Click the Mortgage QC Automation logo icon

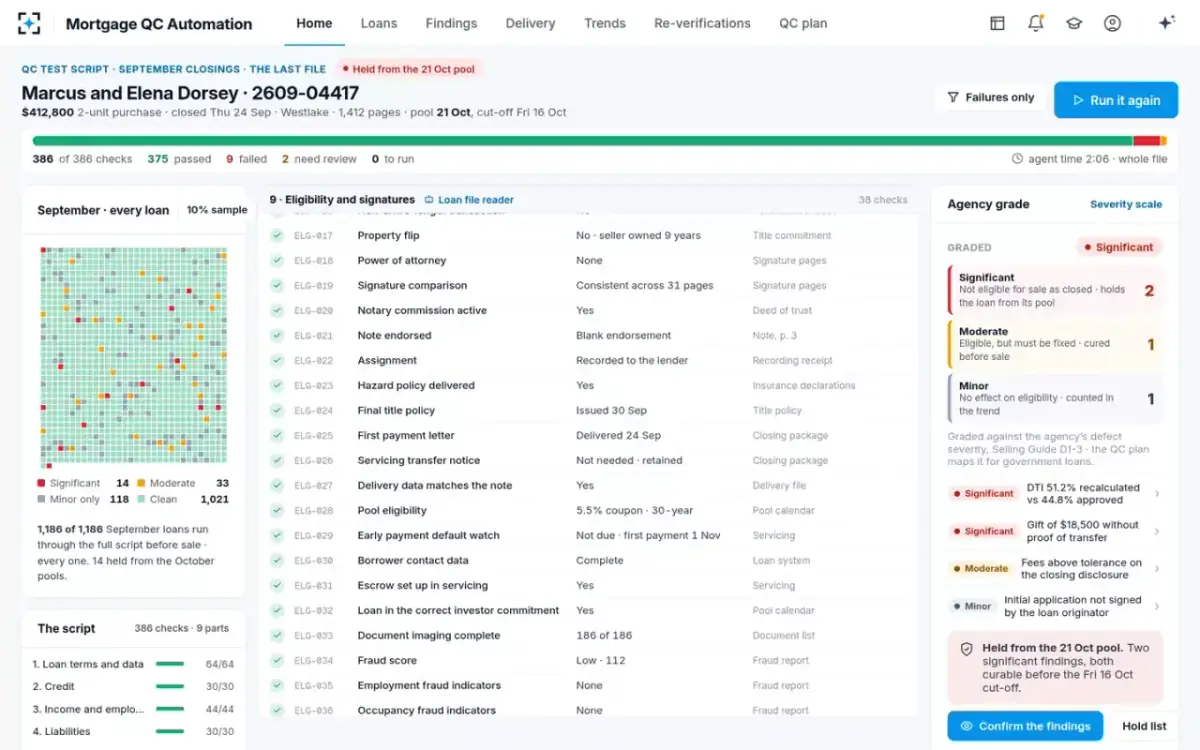pos(29,23)
